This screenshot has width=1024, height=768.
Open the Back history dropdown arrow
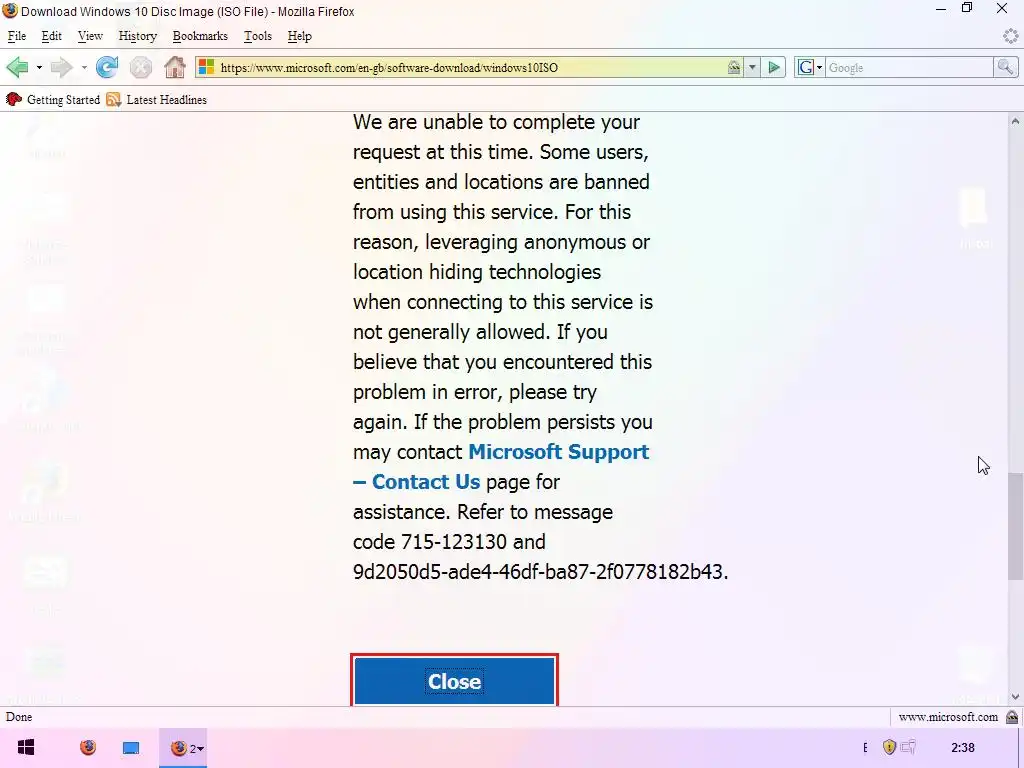coord(39,67)
